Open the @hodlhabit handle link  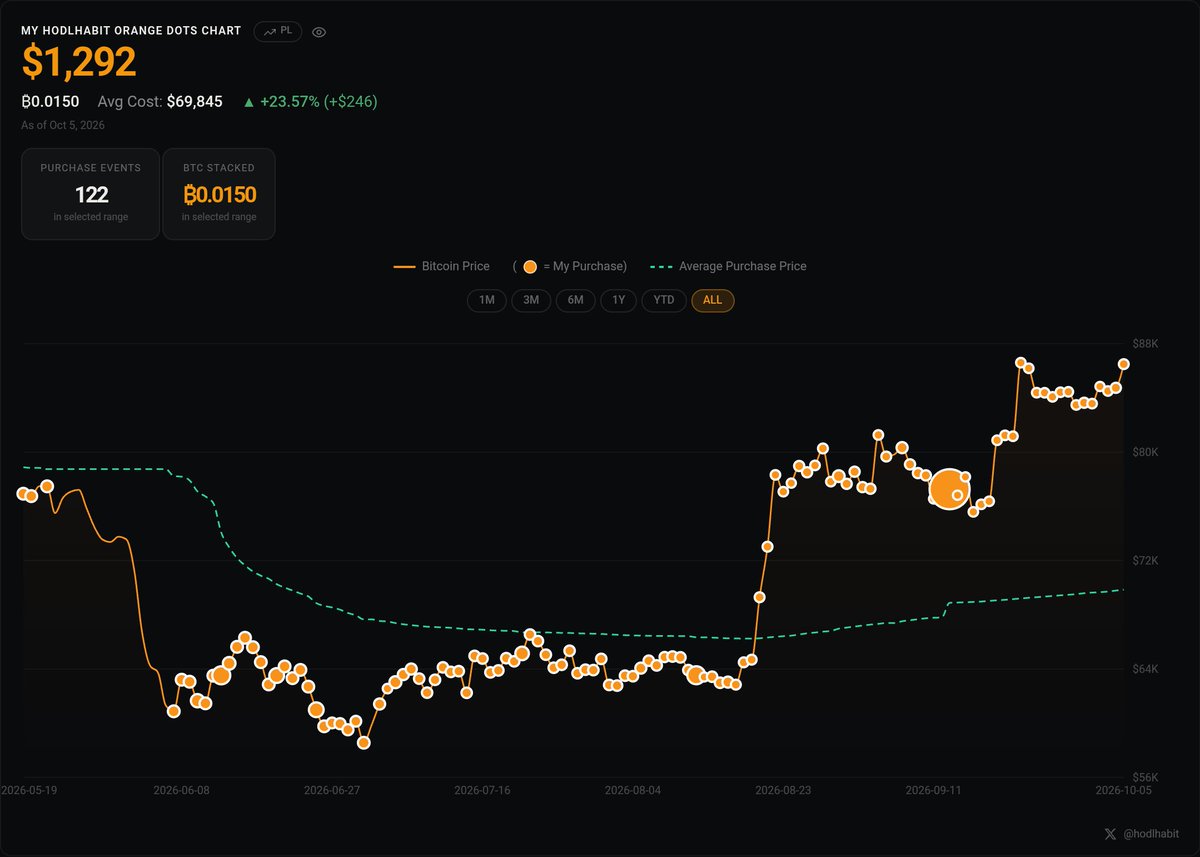point(1150,833)
